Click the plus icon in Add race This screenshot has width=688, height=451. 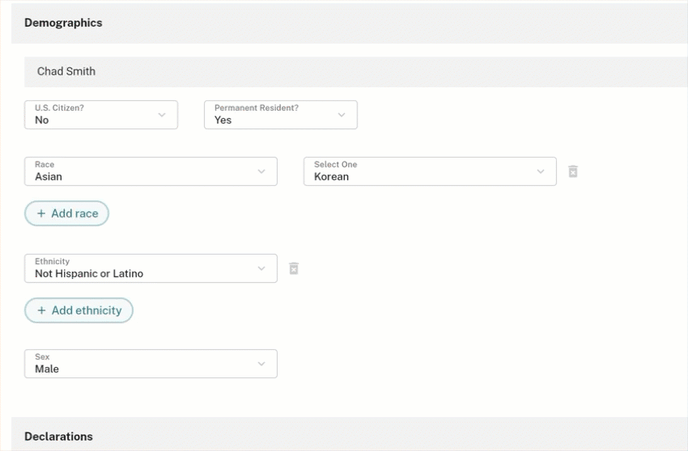pos(41,214)
